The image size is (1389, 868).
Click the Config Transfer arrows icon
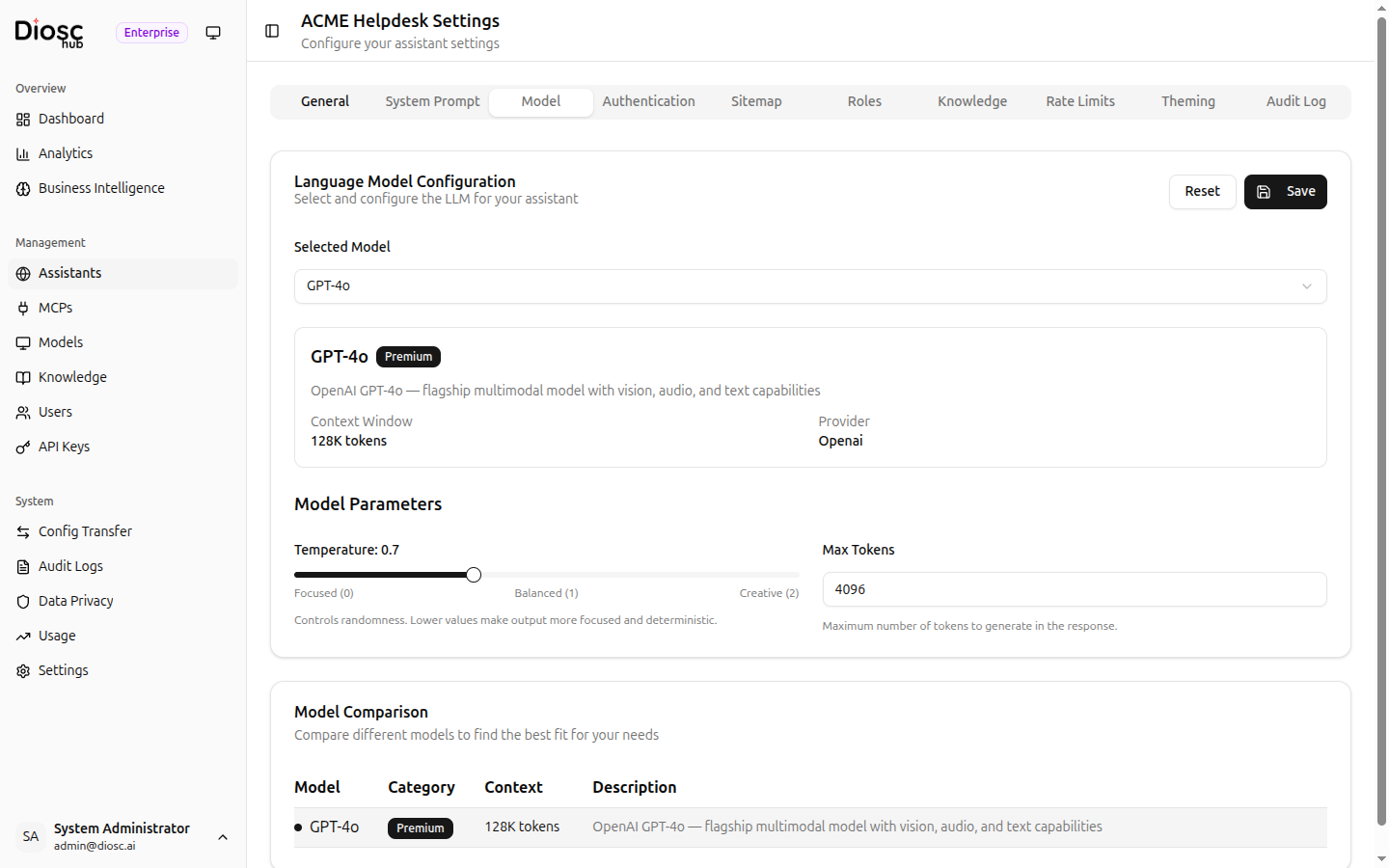click(x=23, y=532)
